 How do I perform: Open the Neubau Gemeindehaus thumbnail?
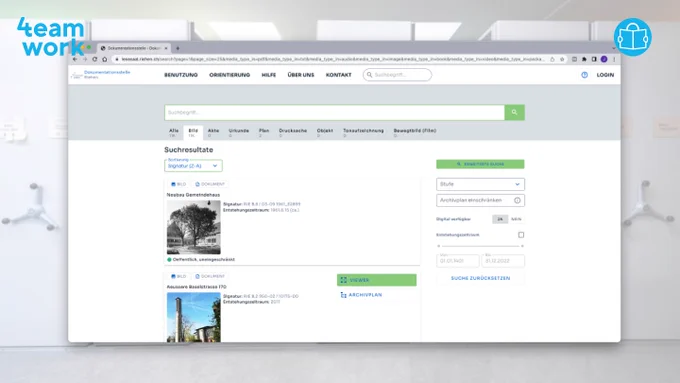tap(193, 227)
